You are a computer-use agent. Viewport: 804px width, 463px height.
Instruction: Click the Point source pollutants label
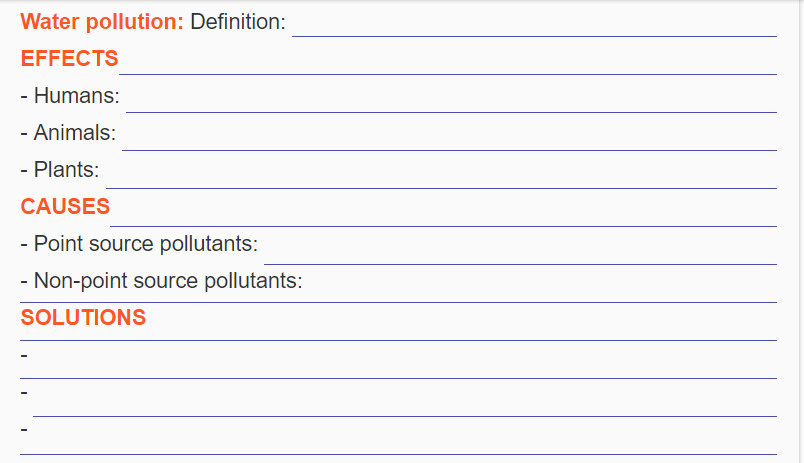(146, 244)
